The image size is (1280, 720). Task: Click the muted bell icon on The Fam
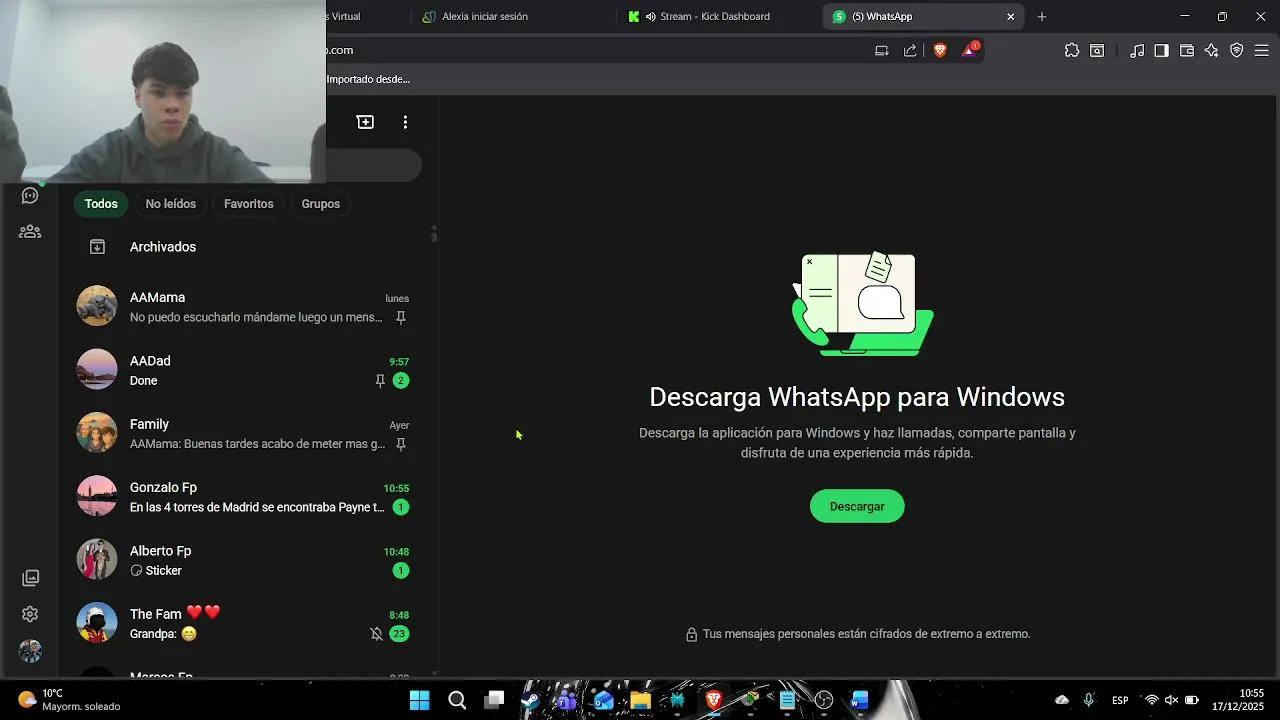click(x=376, y=634)
